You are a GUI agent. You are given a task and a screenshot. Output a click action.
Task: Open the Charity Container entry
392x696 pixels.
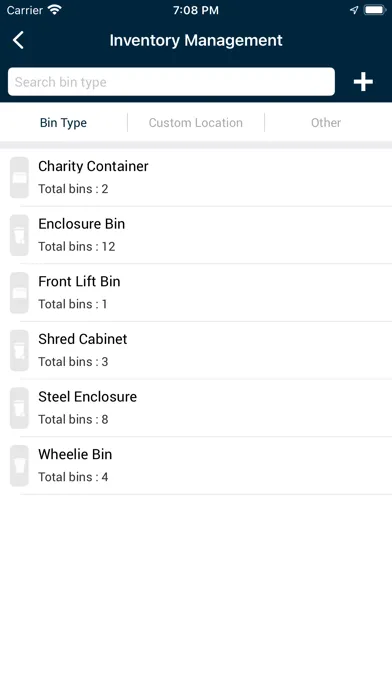[196, 177]
